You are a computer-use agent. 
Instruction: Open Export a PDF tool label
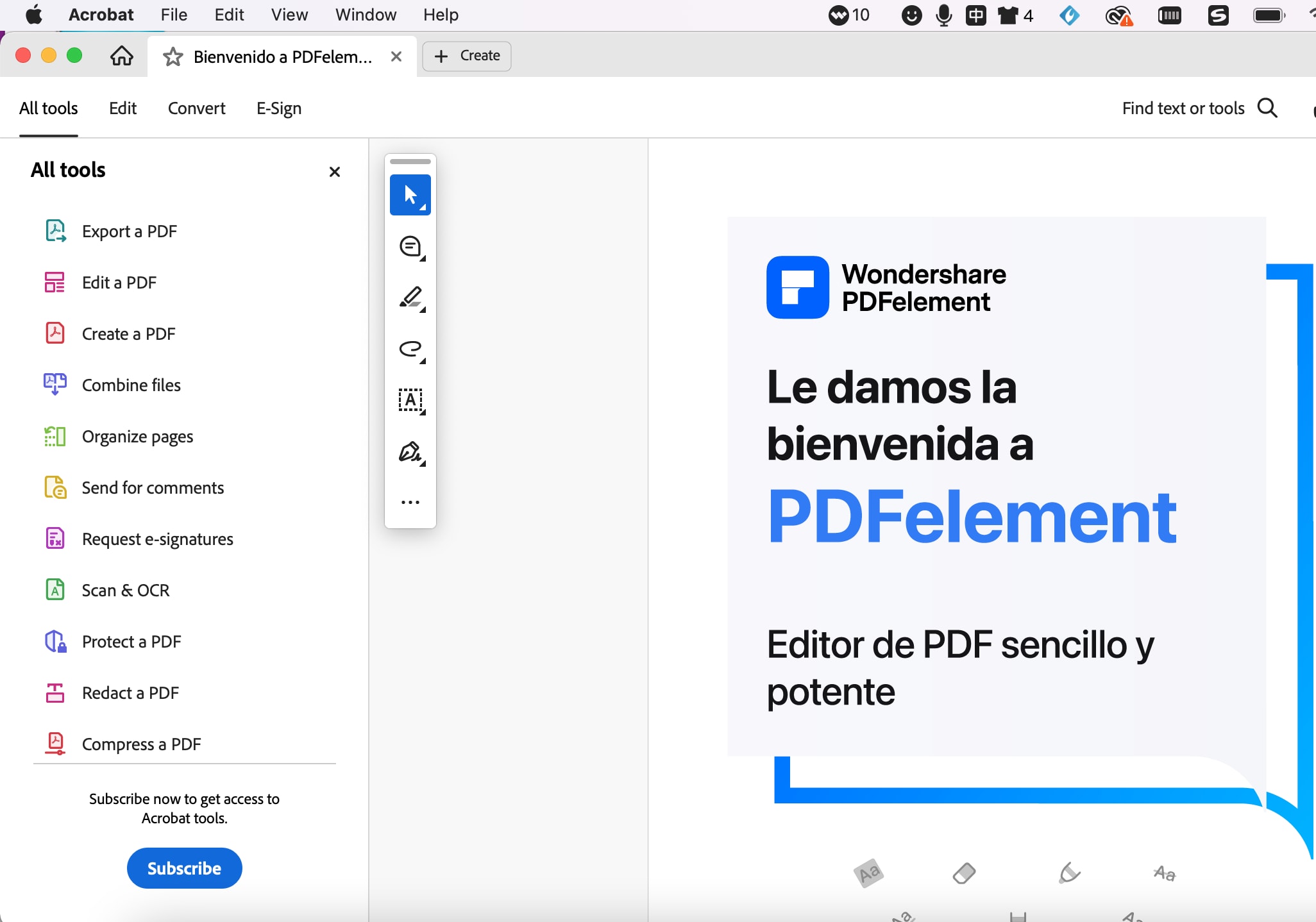click(x=130, y=231)
